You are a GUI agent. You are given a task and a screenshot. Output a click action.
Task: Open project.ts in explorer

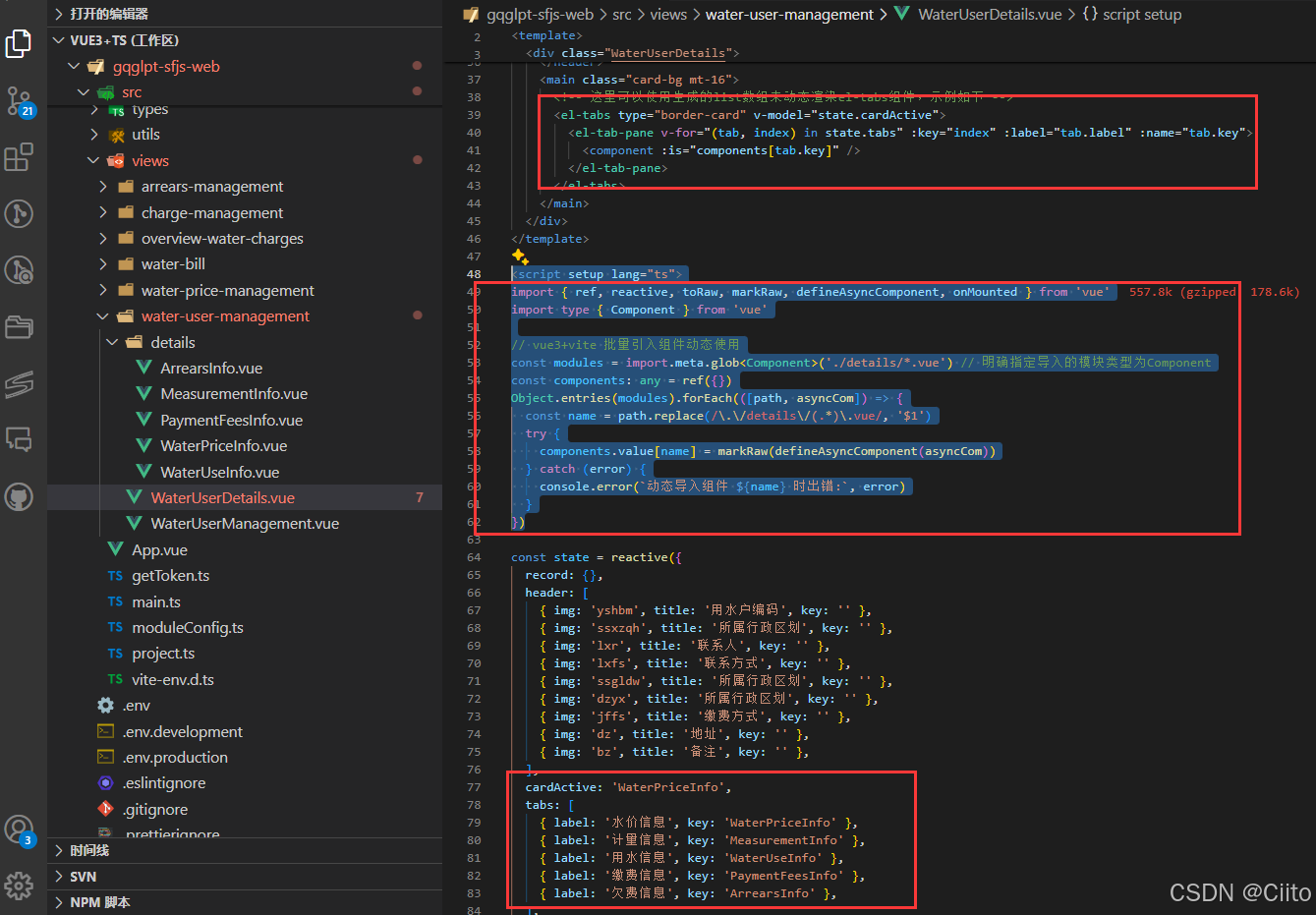point(163,653)
